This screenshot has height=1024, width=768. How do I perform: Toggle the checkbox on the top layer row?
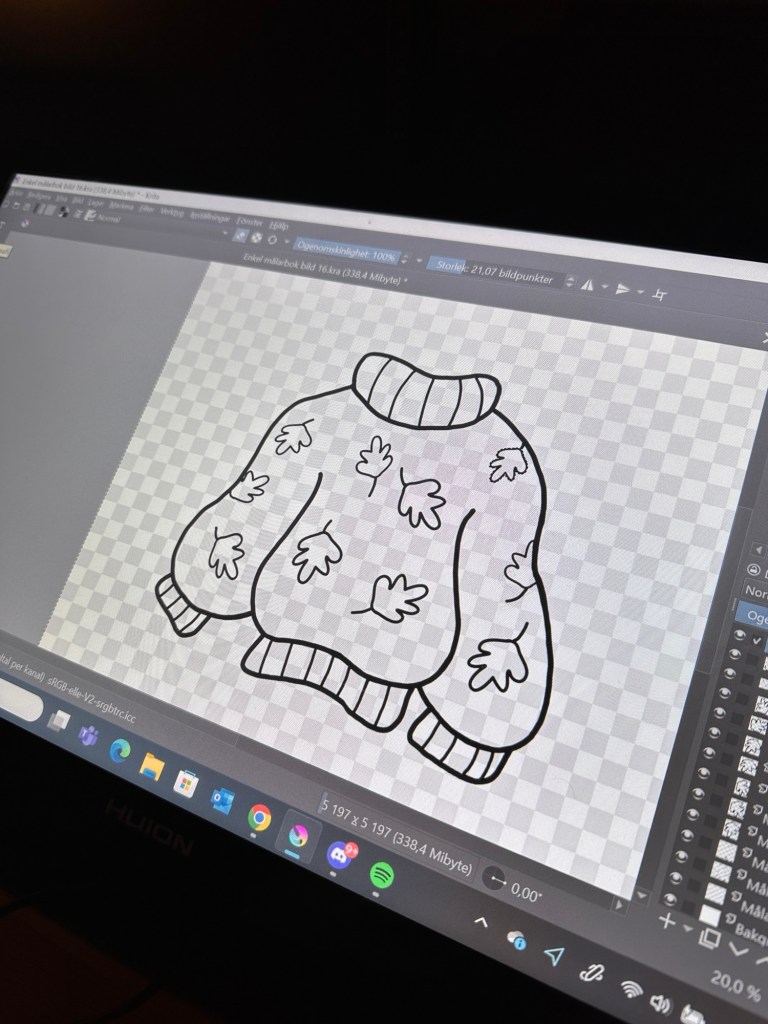[x=757, y=640]
